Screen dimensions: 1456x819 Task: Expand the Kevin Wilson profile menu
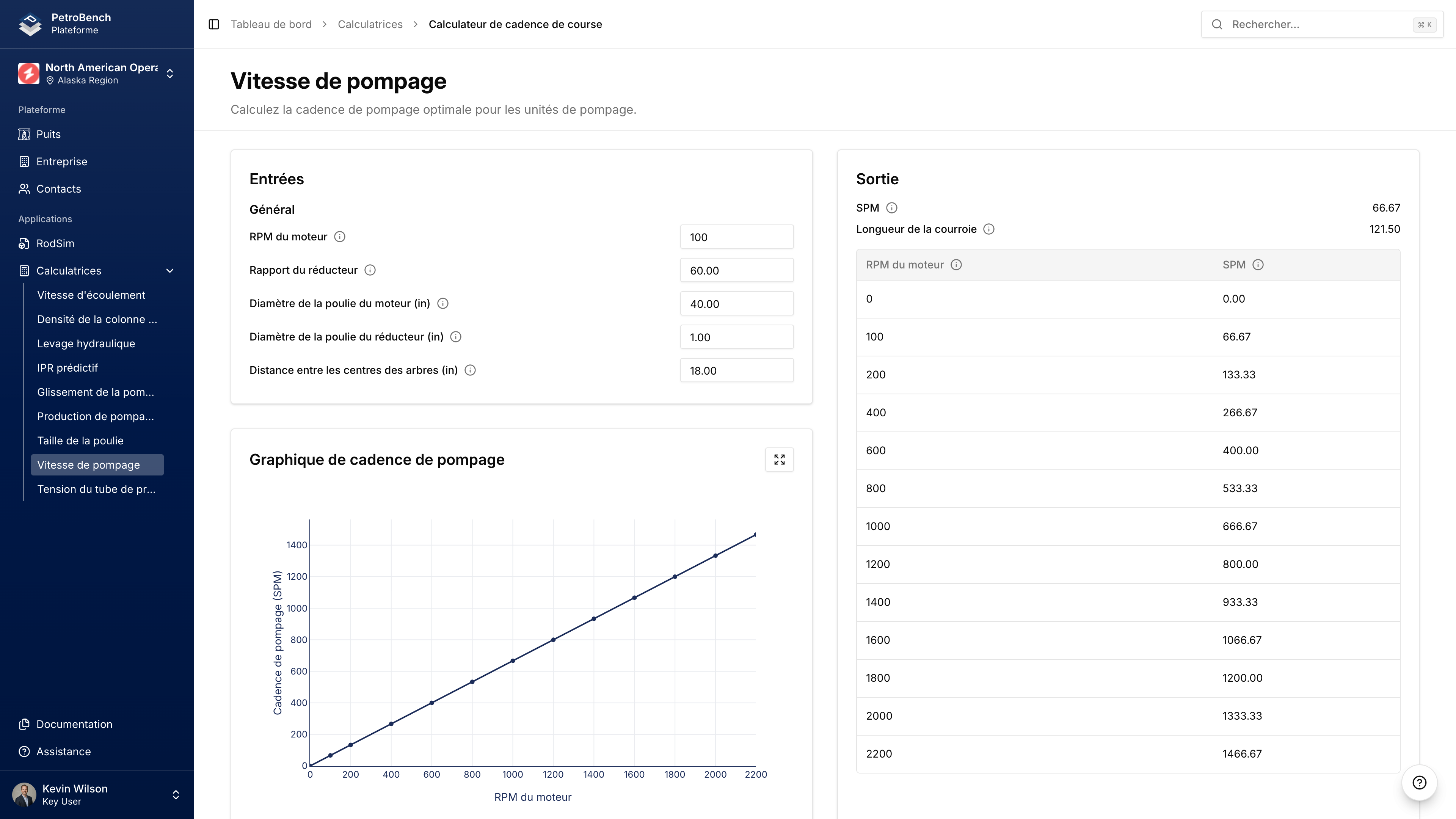pyautogui.click(x=175, y=794)
